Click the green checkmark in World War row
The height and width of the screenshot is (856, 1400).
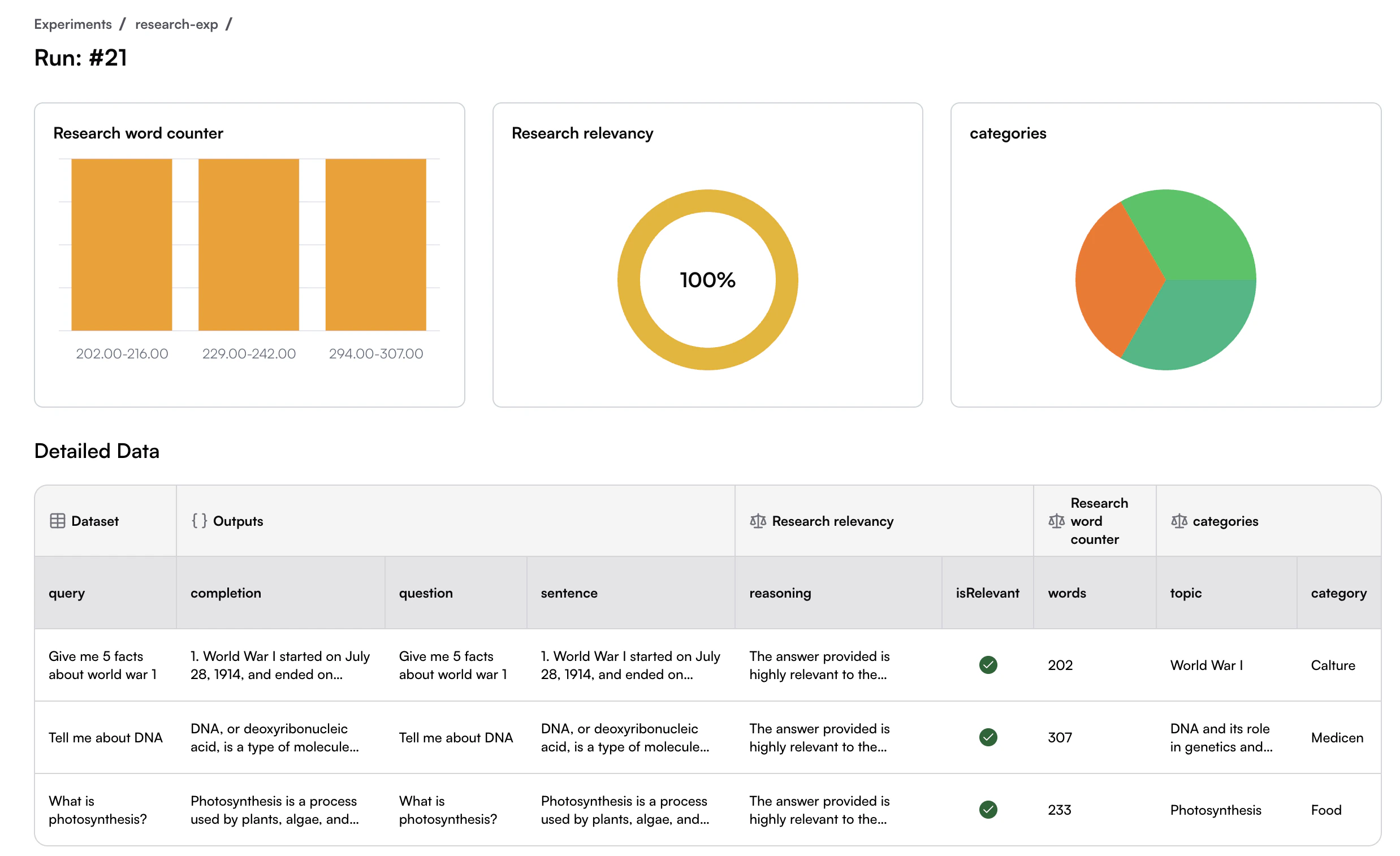tap(988, 665)
